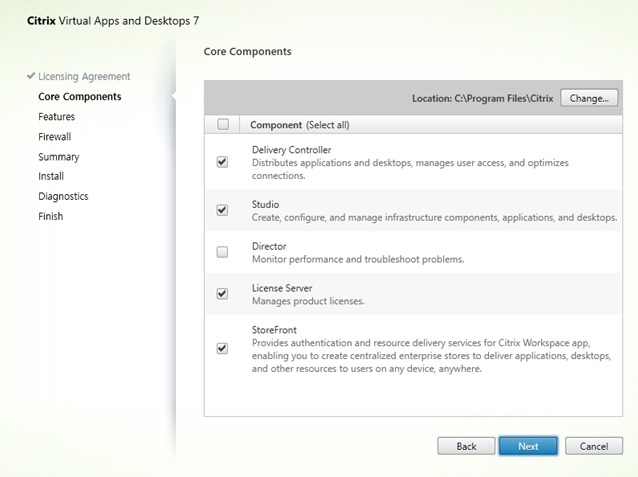Click the Studio description starting 'Create, configure'
The image size is (638, 477).
tap(434, 218)
